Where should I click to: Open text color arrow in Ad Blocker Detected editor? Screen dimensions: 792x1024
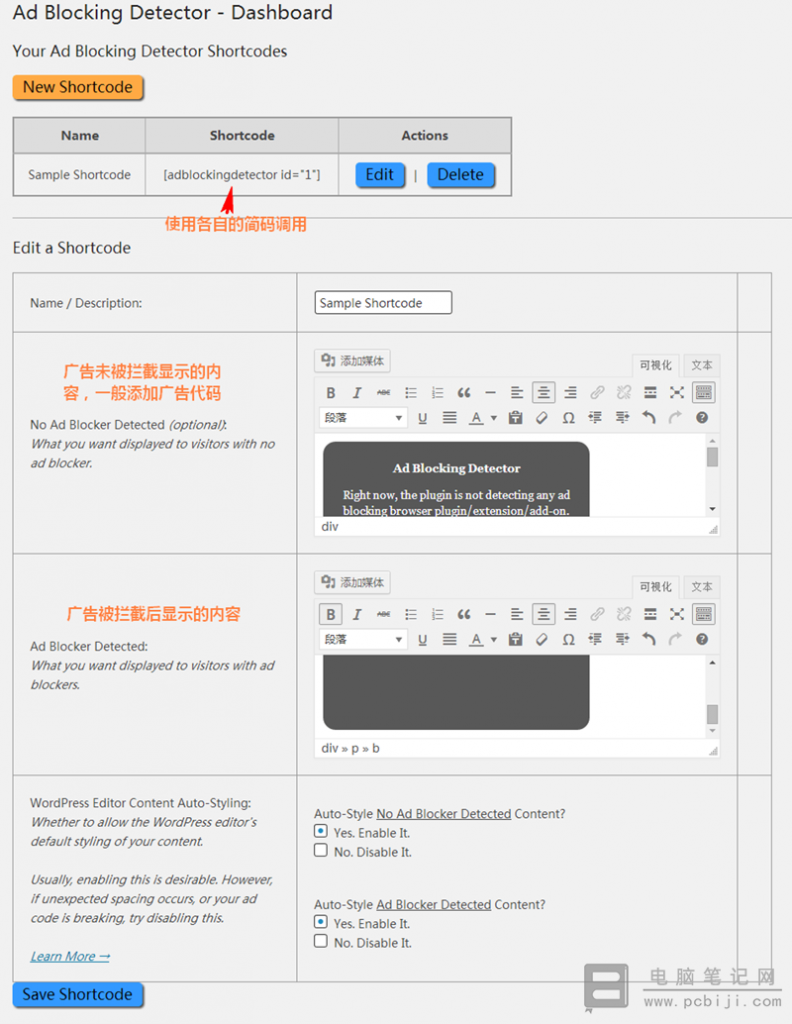pos(494,639)
